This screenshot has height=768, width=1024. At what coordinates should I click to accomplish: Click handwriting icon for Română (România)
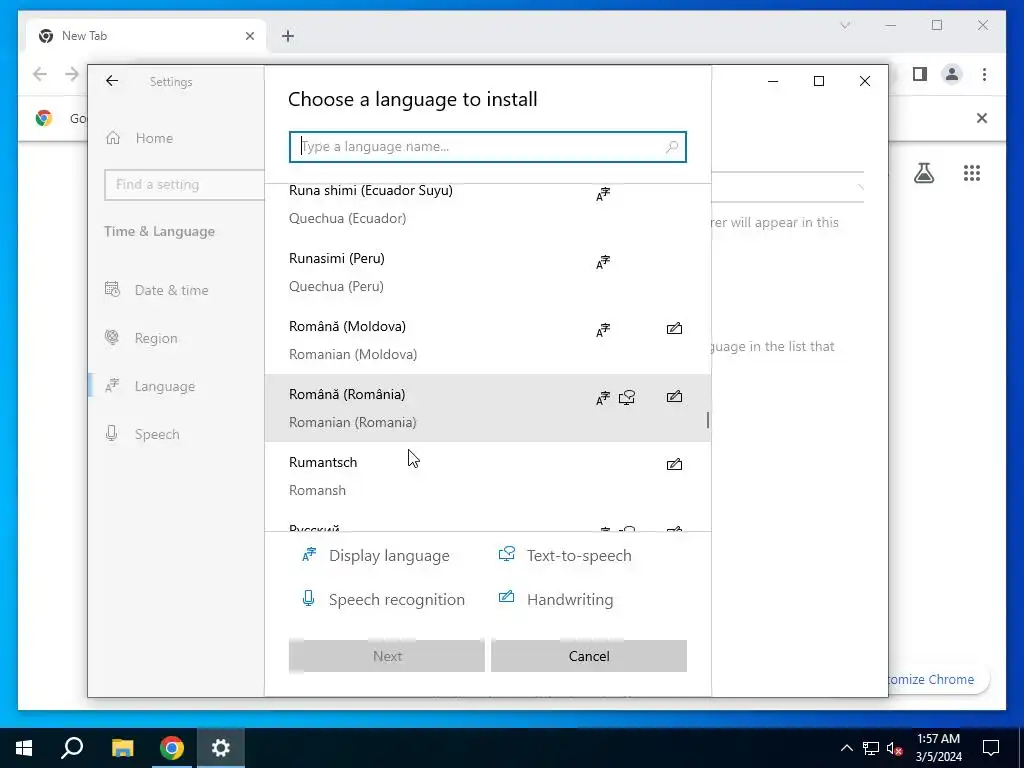point(674,396)
